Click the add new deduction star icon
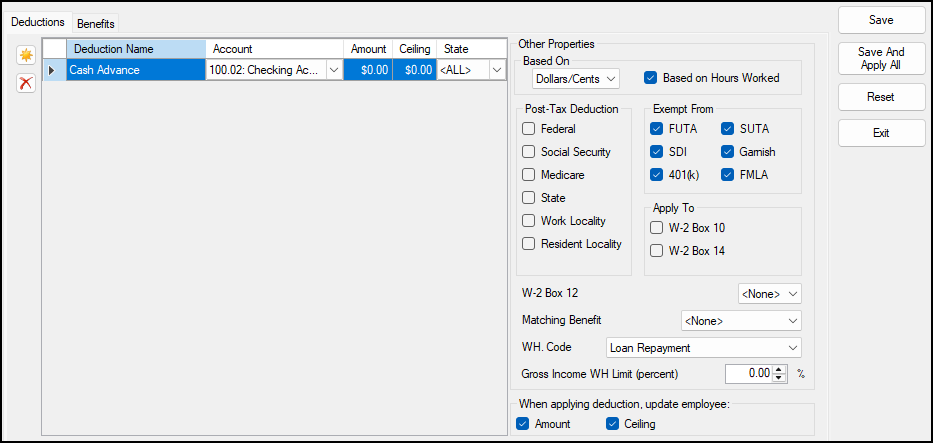Screen dimensions: 933x443 [26, 56]
